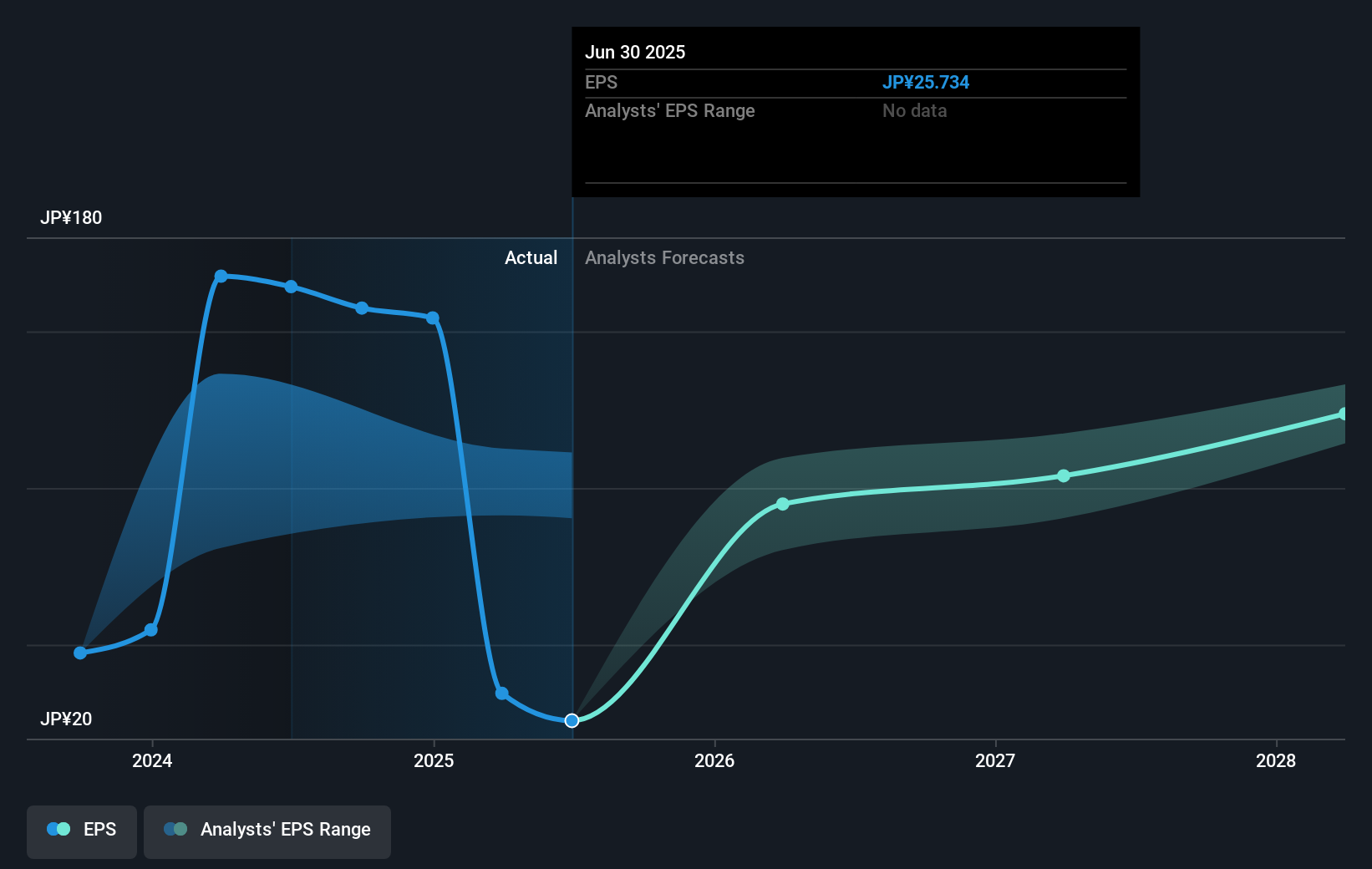Click the 2027 forecast data point
This screenshot has height=869, width=1372.
[x=1063, y=475]
